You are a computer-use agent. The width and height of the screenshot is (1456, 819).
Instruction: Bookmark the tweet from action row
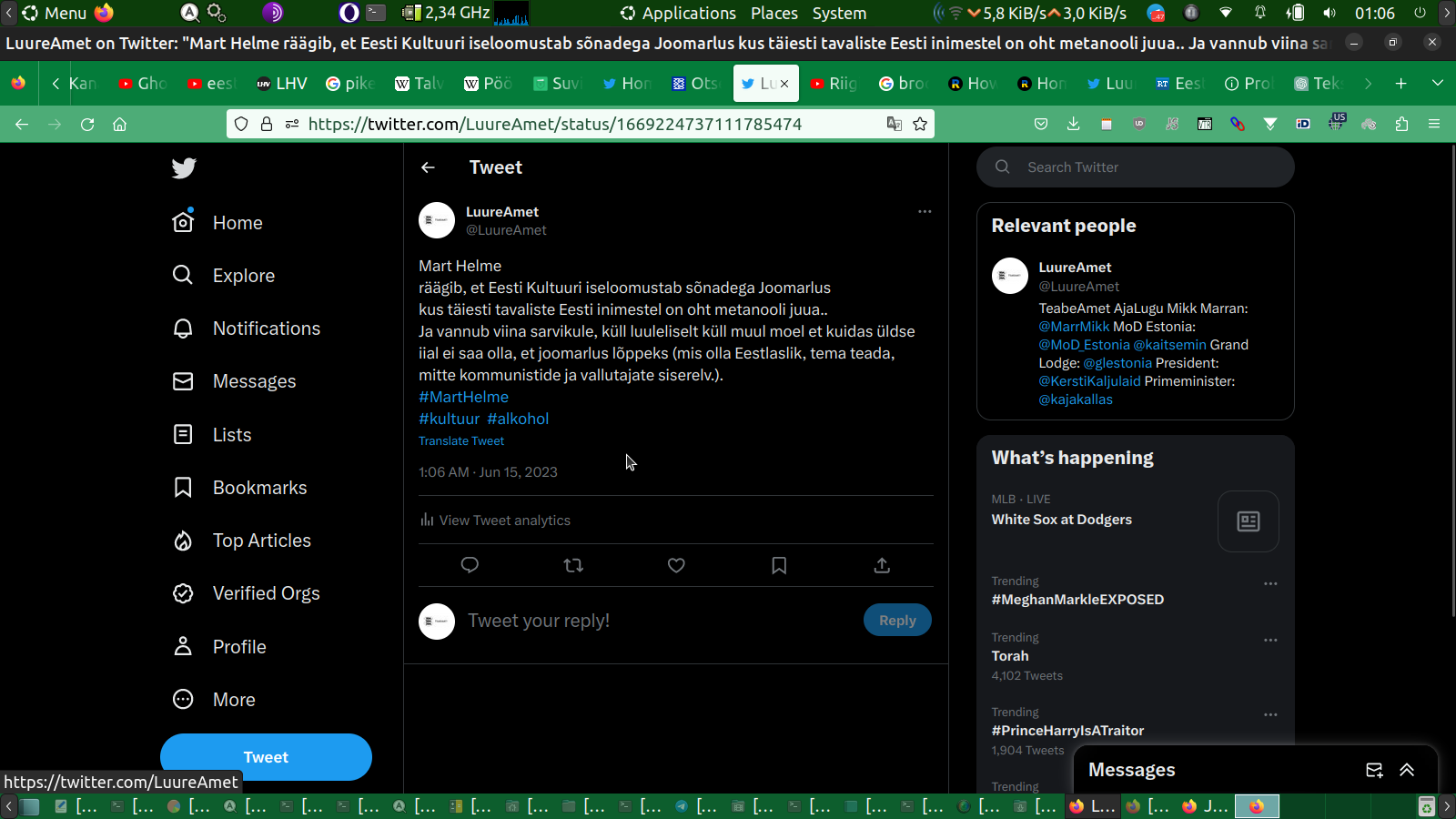779,565
